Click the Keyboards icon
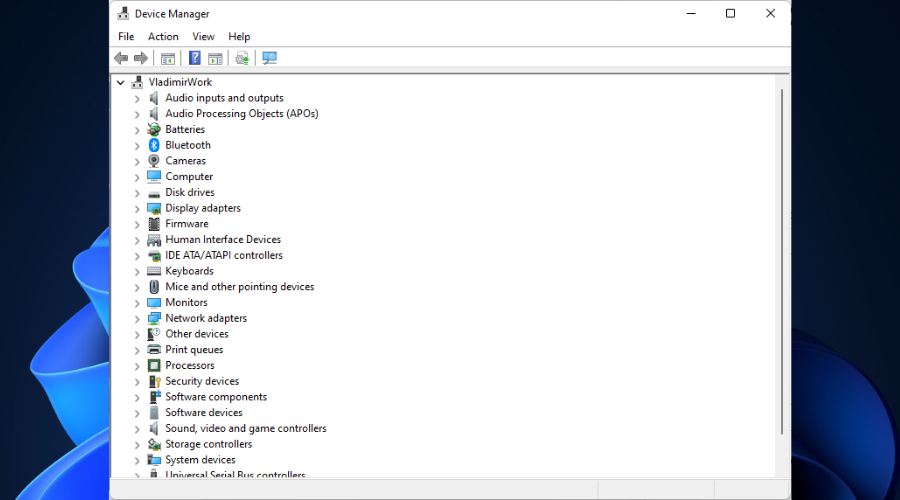Image resolution: width=900 pixels, height=500 pixels. click(154, 271)
